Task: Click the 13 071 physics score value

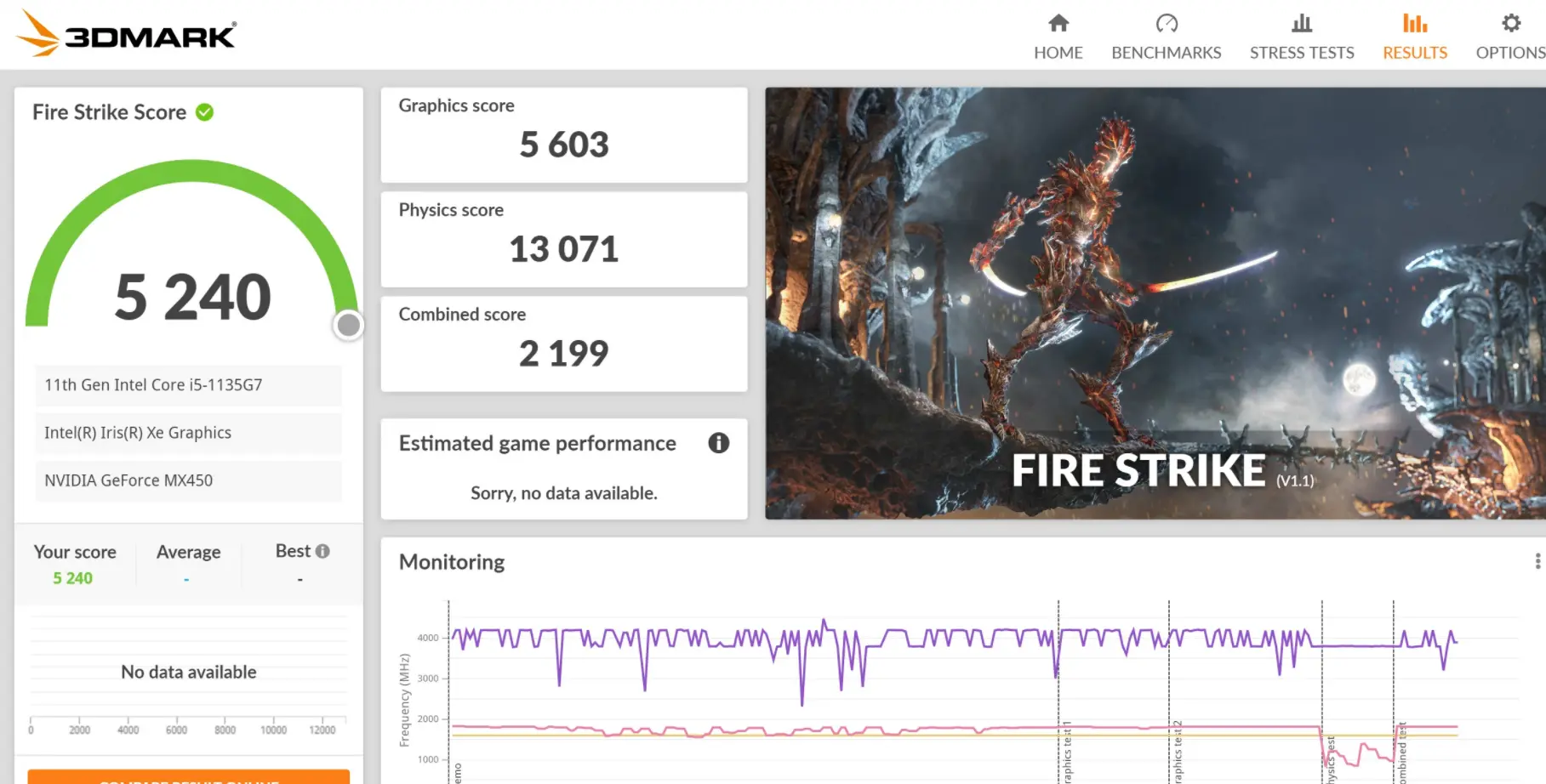Action: pos(564,249)
